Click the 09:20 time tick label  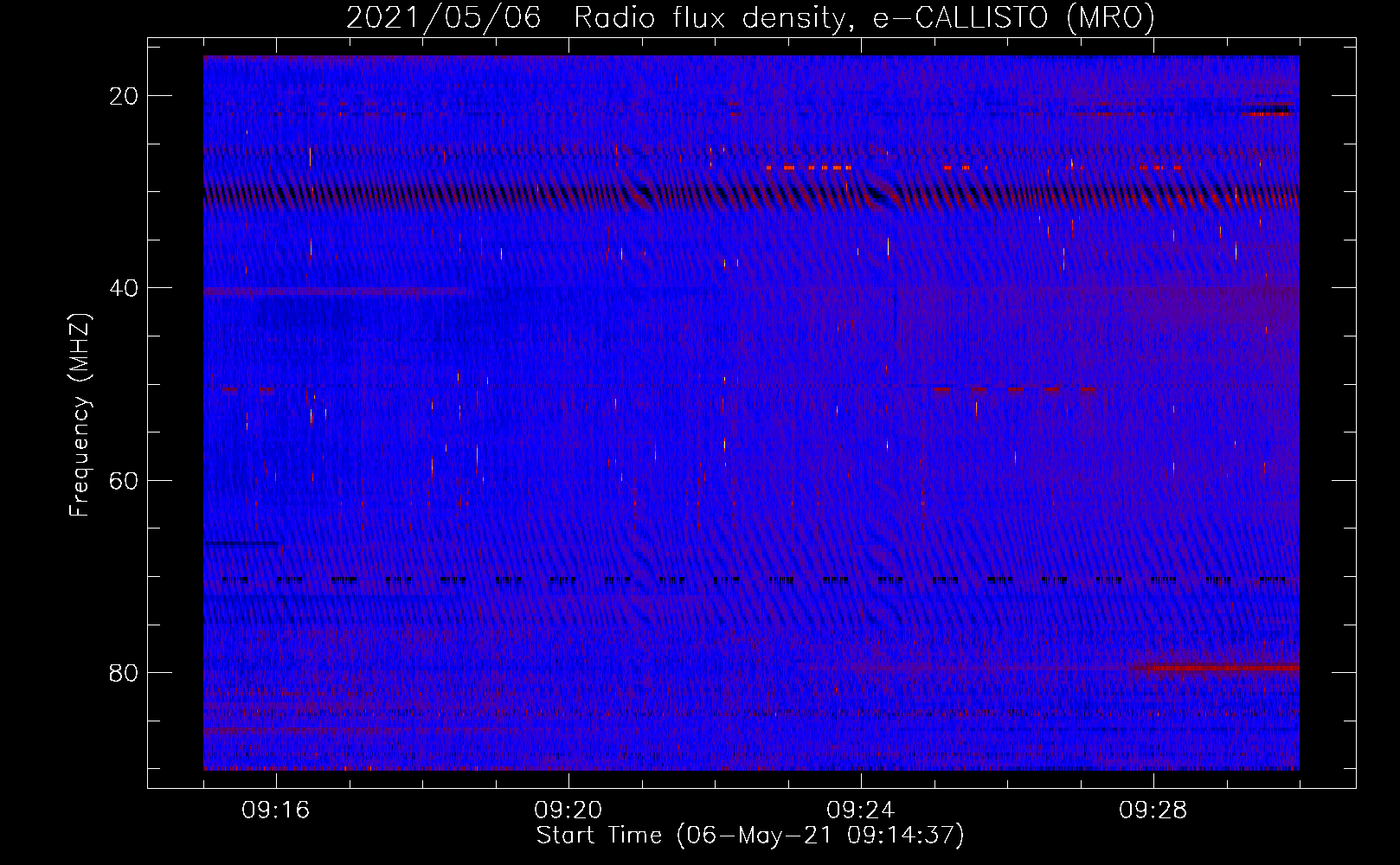568,811
